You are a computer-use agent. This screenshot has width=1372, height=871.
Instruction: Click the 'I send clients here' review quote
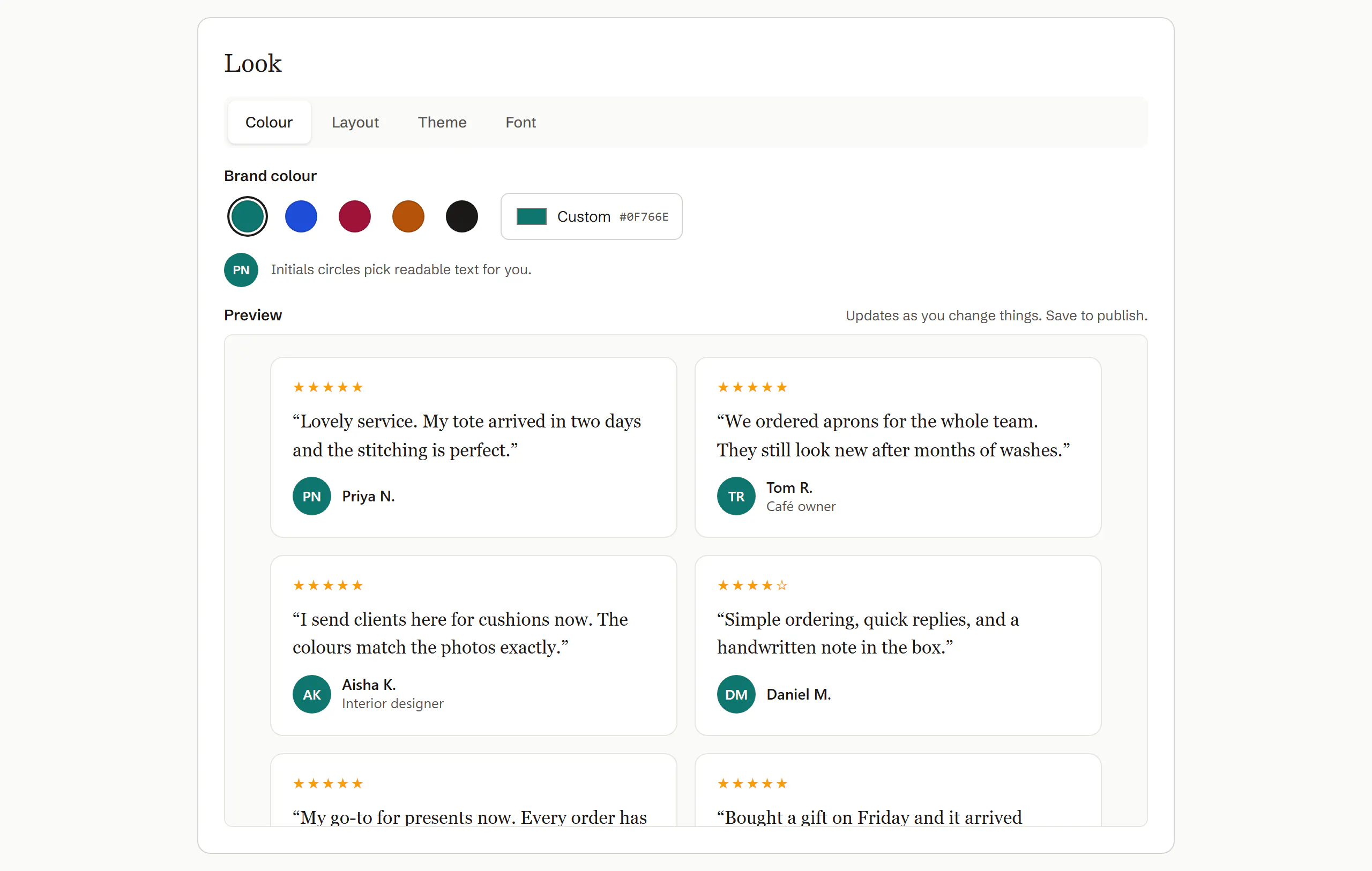460,634
